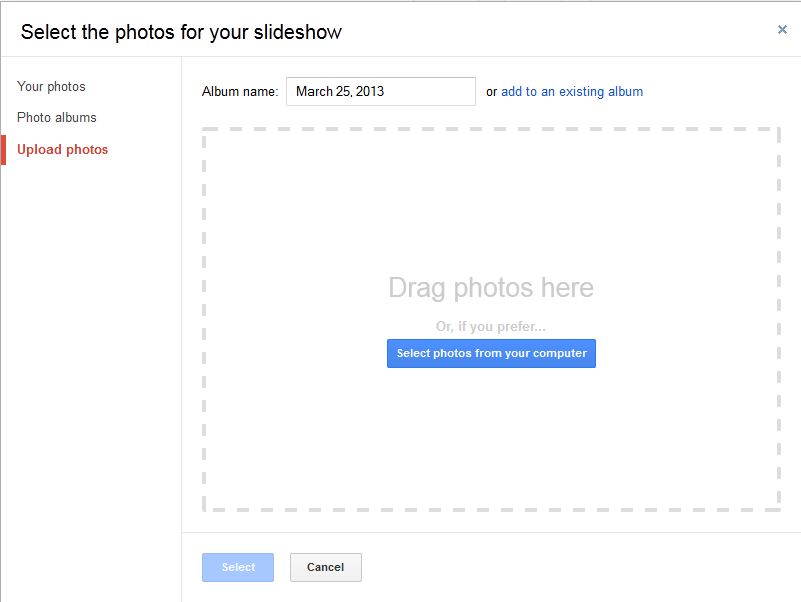Cancel the photo selection dialog
The width and height of the screenshot is (801, 602).
click(x=325, y=567)
